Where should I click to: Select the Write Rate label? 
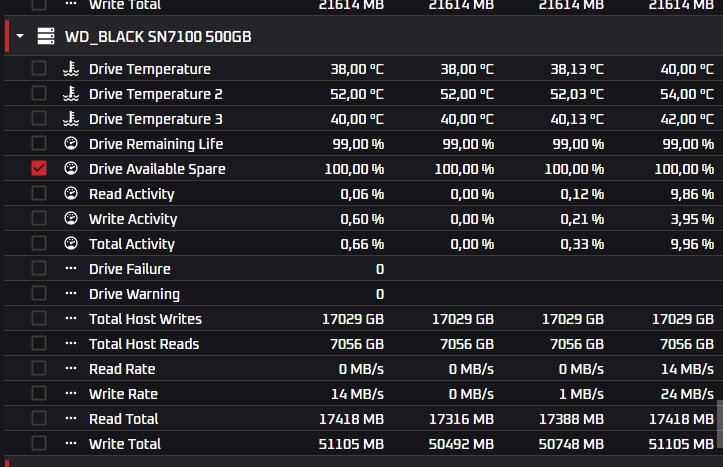[124, 394]
